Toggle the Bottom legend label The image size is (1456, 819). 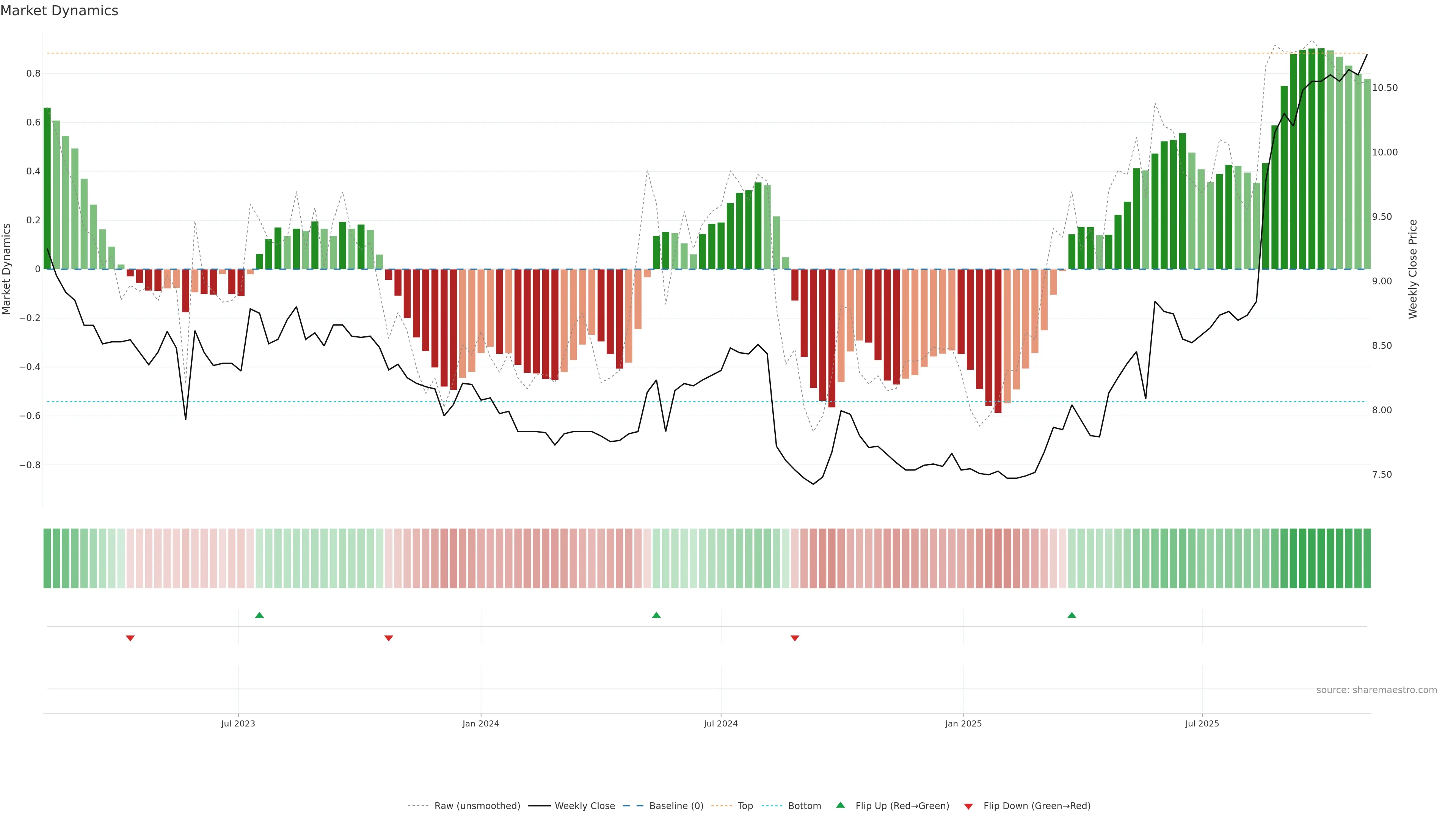click(804, 806)
